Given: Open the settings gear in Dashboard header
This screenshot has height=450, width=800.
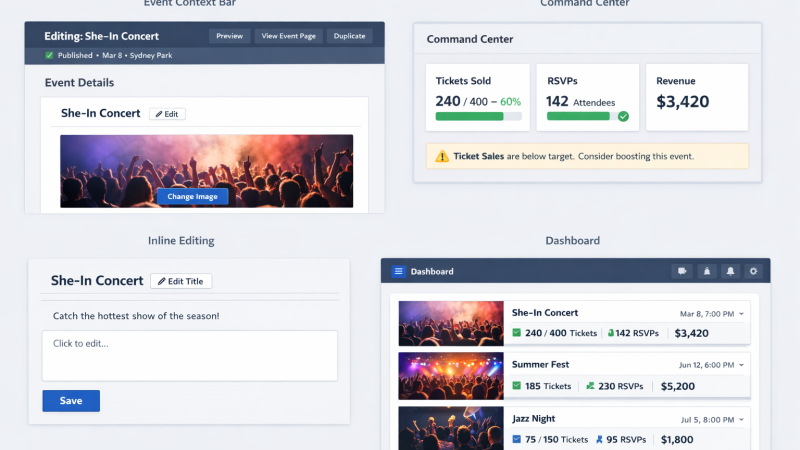Looking at the screenshot, I should click(753, 271).
